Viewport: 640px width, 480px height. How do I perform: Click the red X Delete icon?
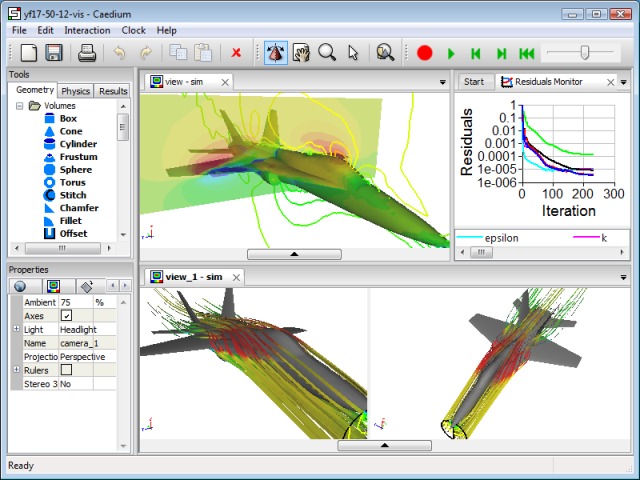(236, 53)
